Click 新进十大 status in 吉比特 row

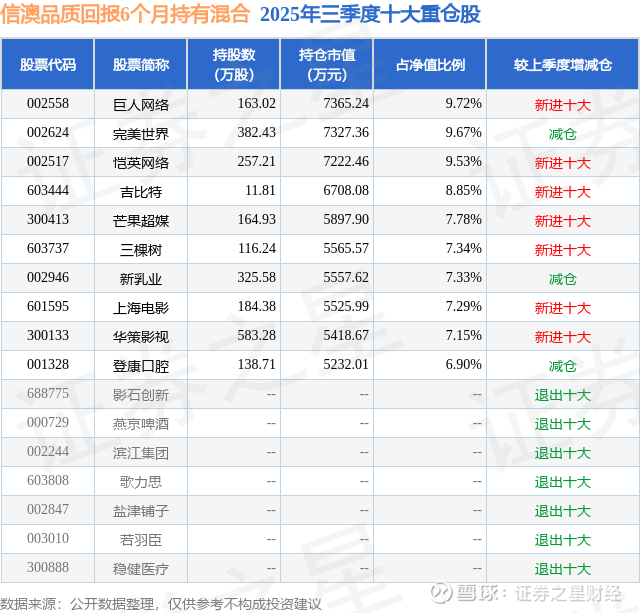click(563, 192)
